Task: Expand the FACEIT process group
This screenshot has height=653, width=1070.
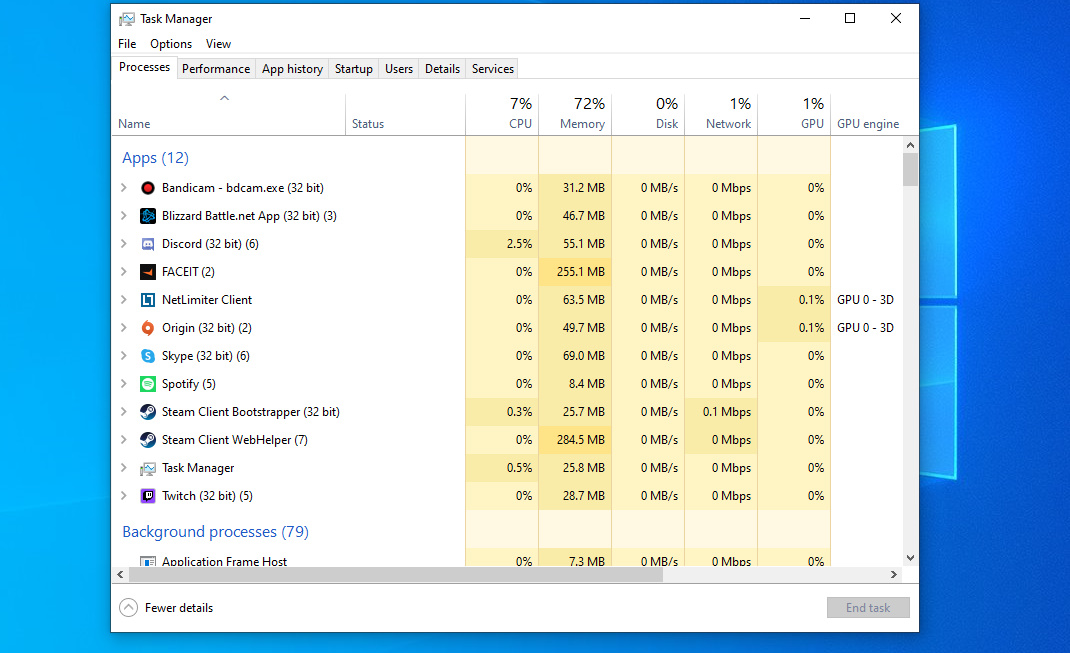Action: [124, 272]
